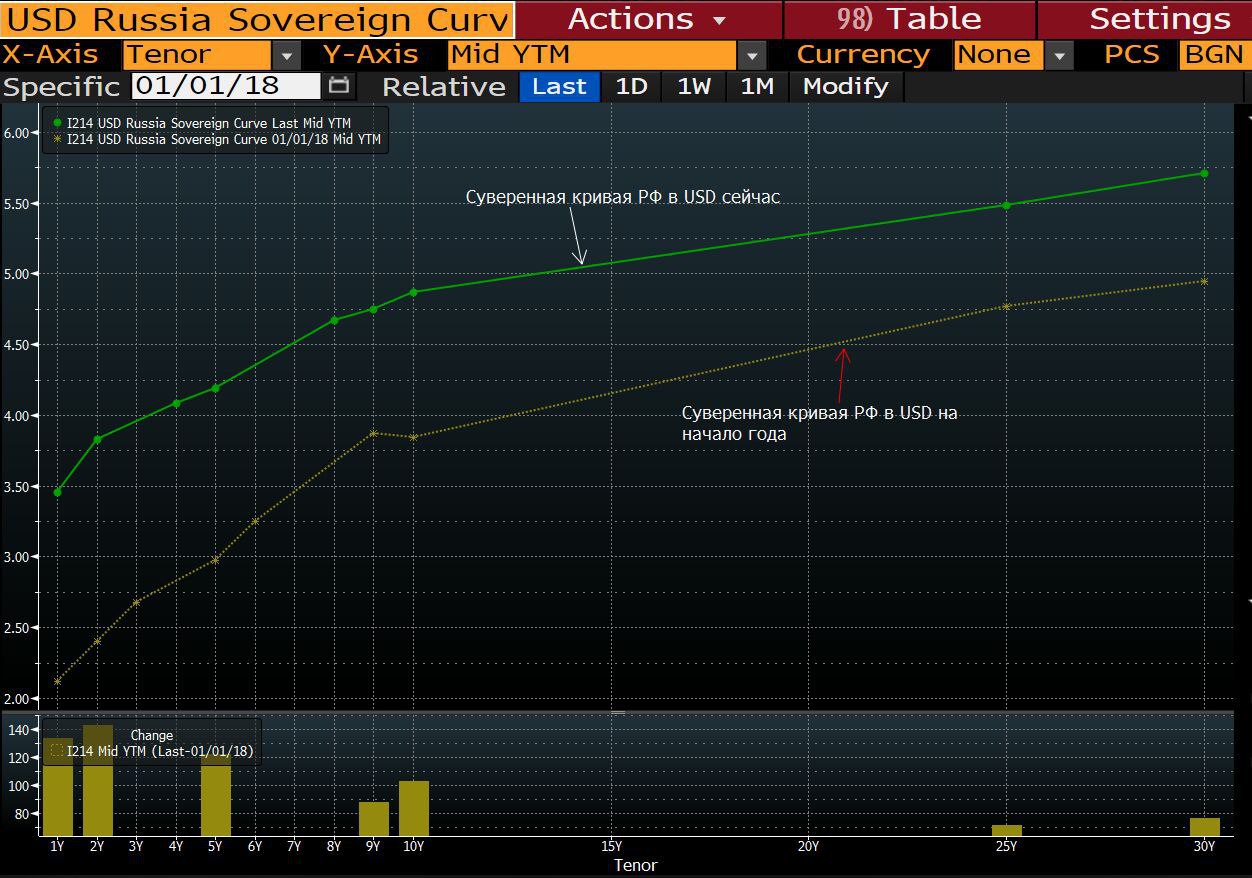The width and height of the screenshot is (1252, 878).
Task: Click the Currency label
Action: [863, 55]
